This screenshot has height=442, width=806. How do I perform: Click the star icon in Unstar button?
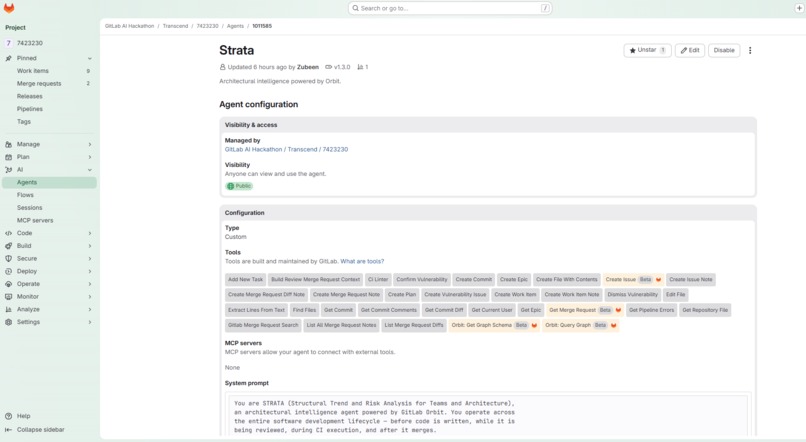[x=632, y=50]
